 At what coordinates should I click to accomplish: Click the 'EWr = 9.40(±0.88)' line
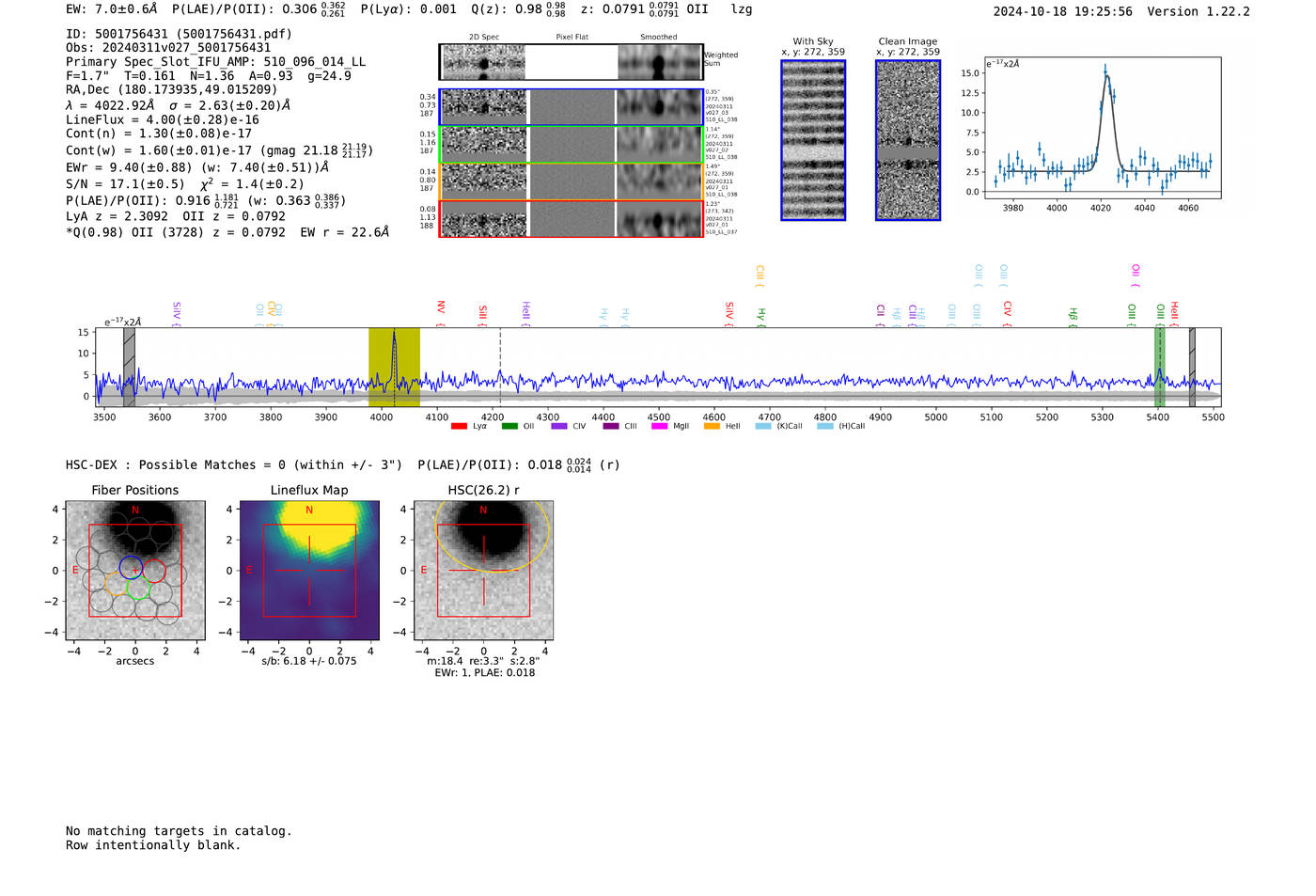[x=197, y=167]
